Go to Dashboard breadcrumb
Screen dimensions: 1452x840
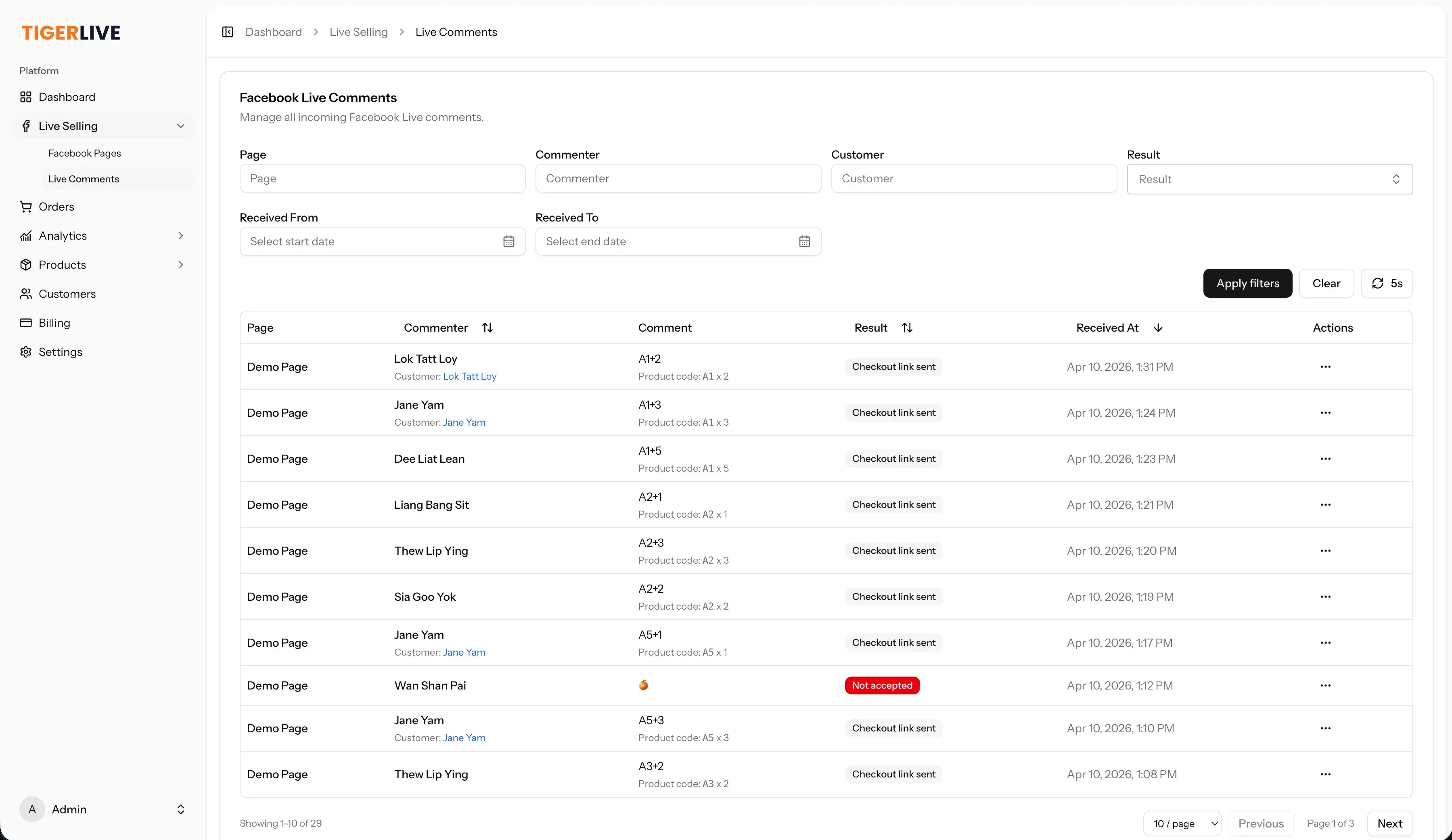pyautogui.click(x=274, y=32)
